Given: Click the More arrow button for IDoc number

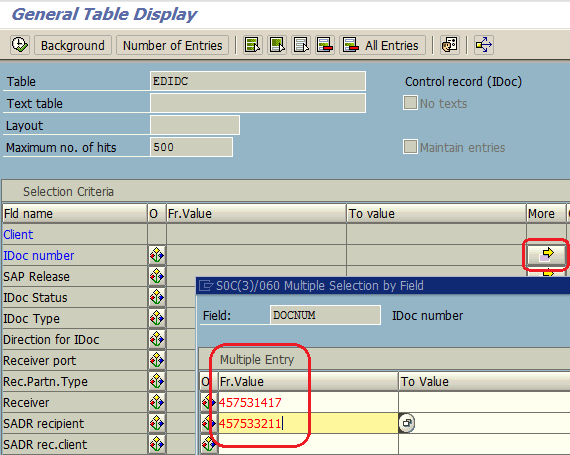Looking at the screenshot, I should 546,254.
